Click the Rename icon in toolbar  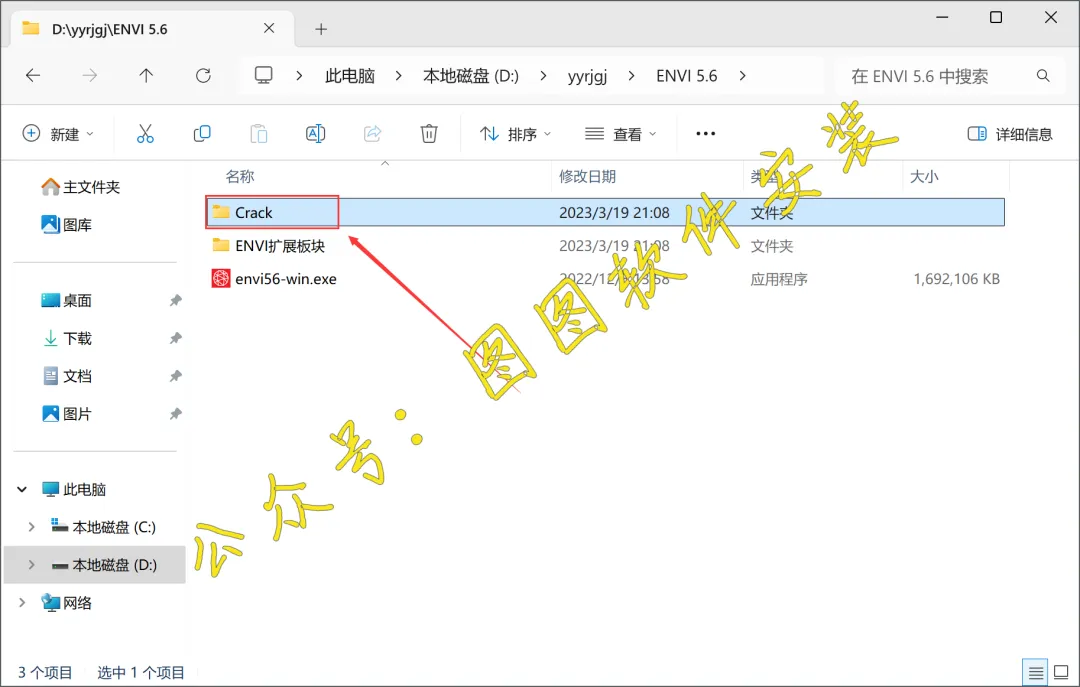click(315, 134)
